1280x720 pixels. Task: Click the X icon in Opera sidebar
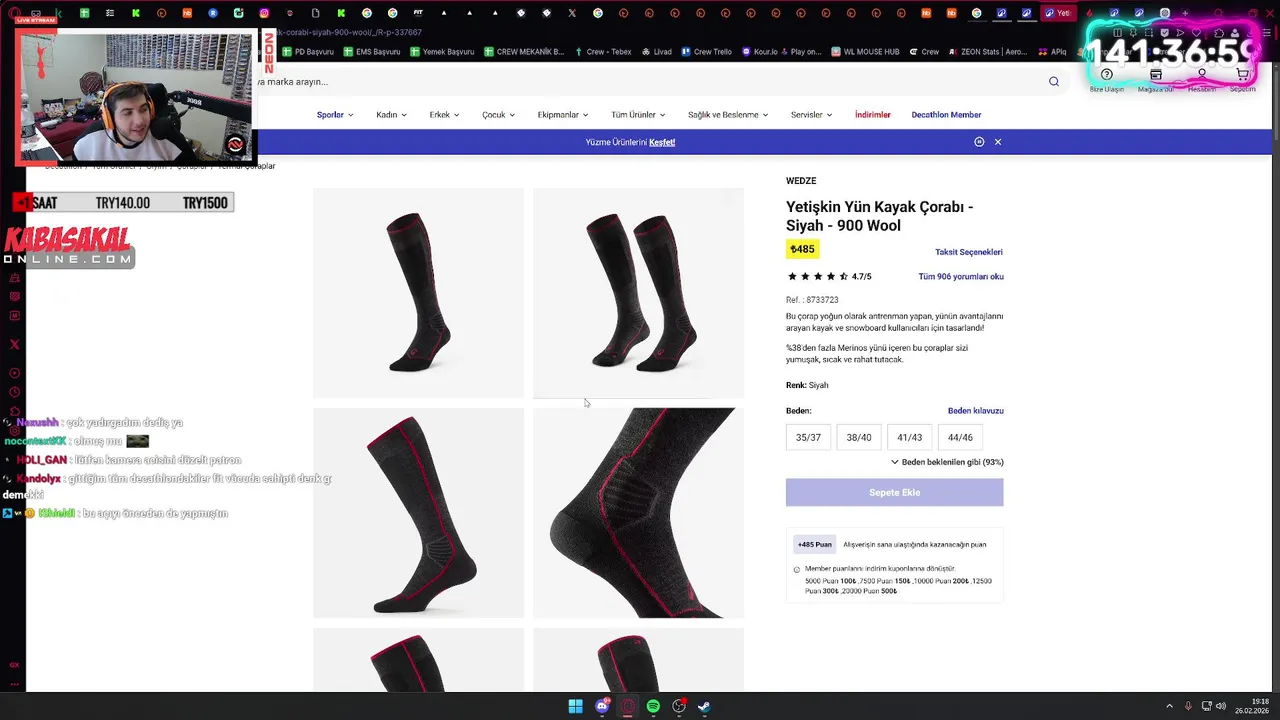click(x=14, y=344)
